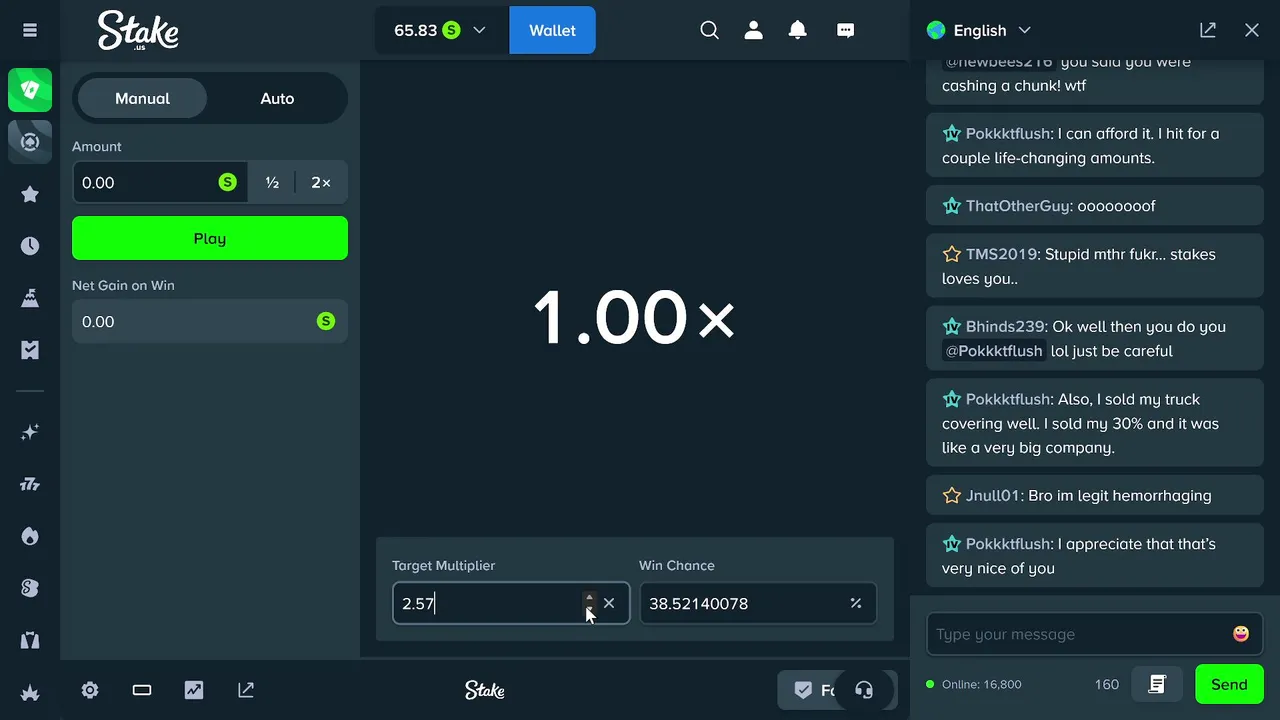
Task: Open the support headset icon
Action: [864, 690]
